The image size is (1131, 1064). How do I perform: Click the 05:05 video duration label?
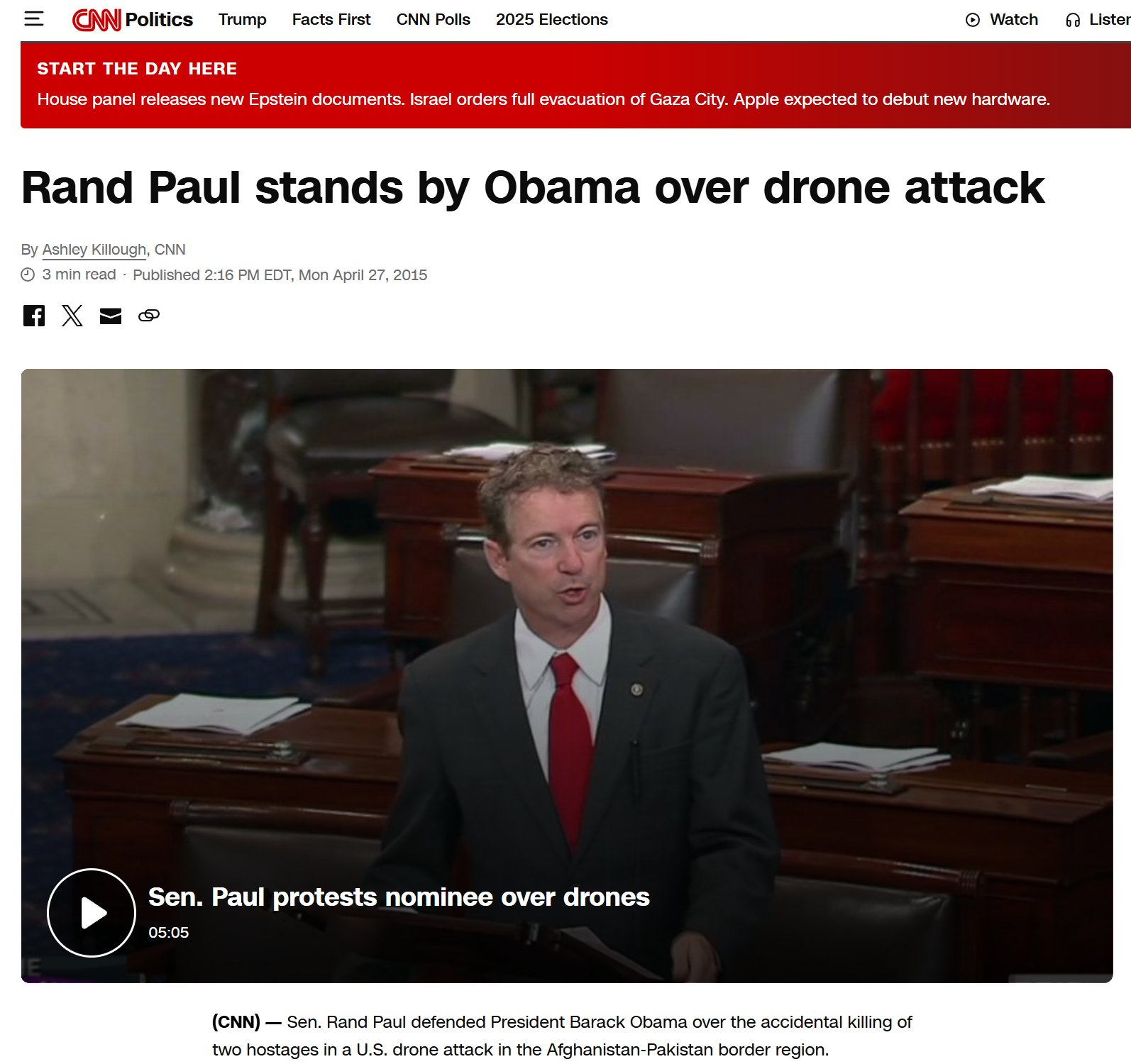click(169, 933)
